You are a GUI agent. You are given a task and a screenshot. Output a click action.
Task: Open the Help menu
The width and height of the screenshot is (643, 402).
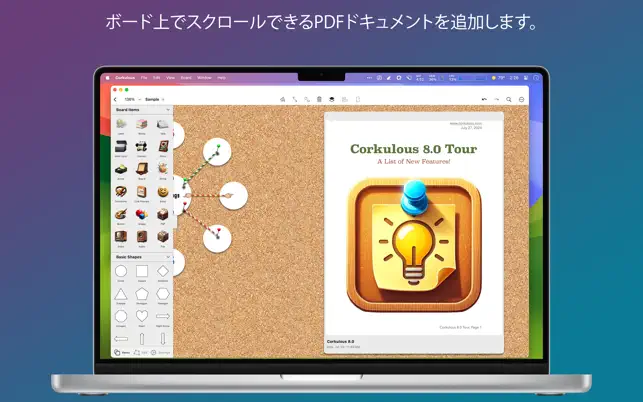coord(221,78)
